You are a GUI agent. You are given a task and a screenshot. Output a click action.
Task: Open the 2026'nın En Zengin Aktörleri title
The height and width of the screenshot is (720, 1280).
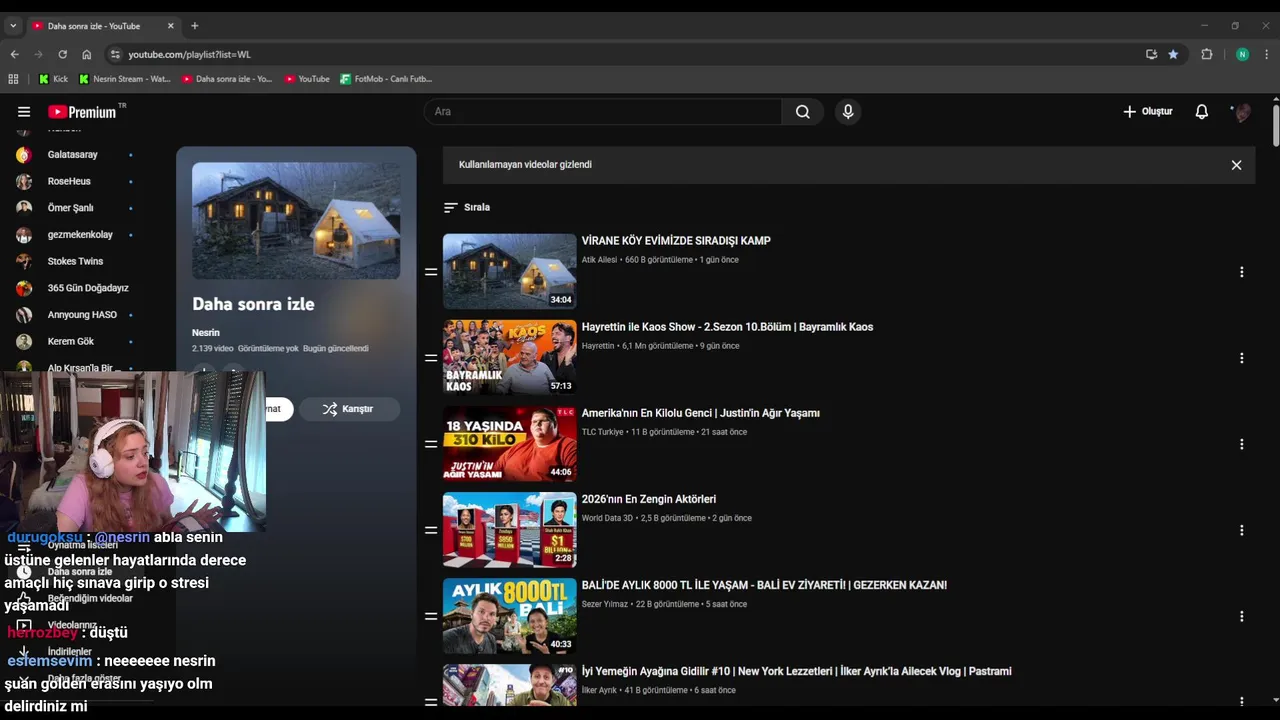click(649, 499)
